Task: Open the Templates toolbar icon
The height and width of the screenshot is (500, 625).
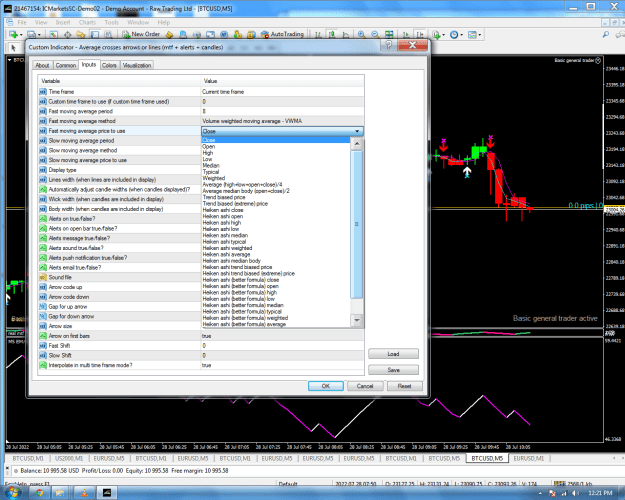Action: click(472, 35)
